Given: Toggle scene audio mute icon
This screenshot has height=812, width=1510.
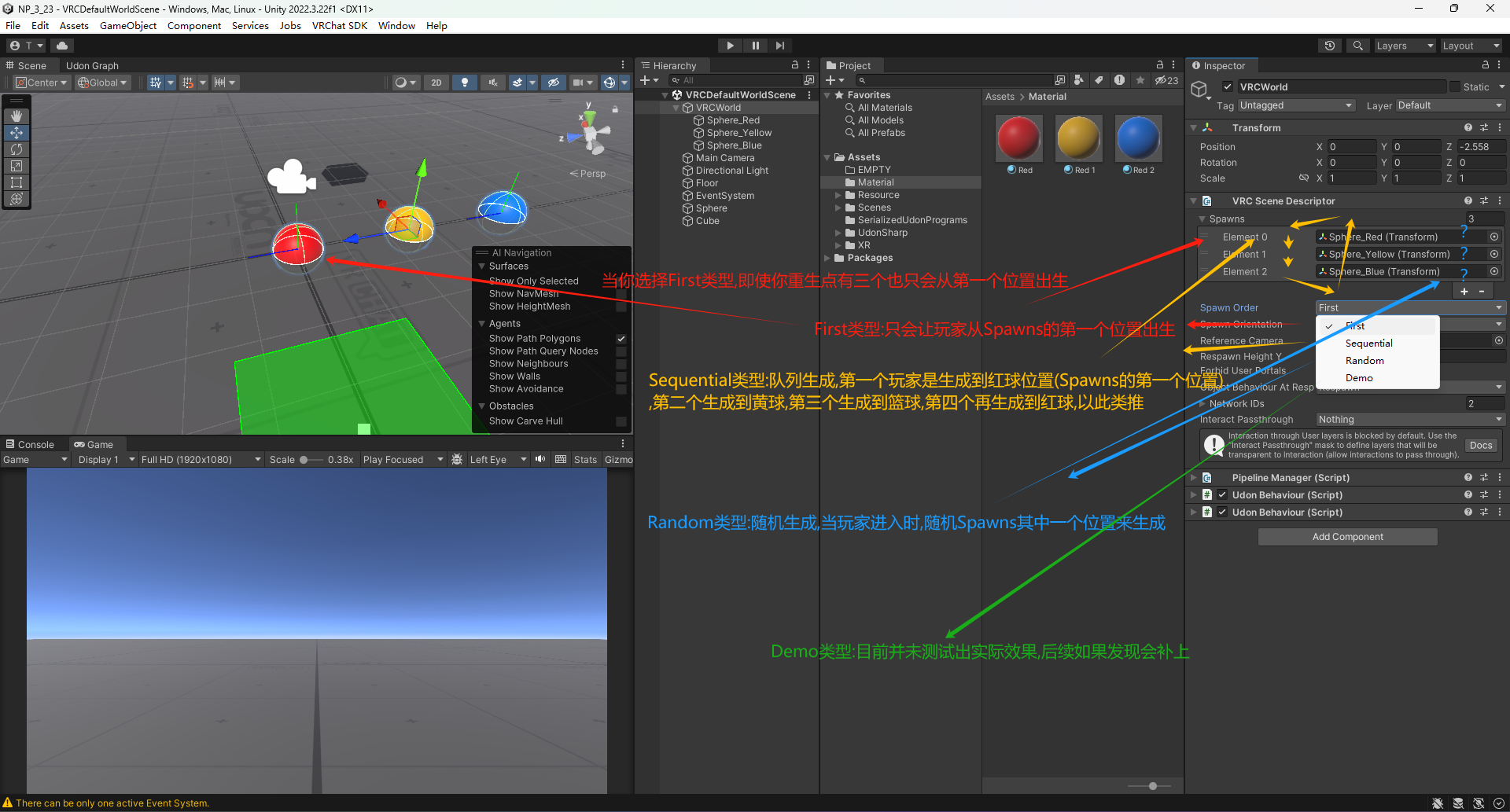Looking at the screenshot, I should point(493,83).
